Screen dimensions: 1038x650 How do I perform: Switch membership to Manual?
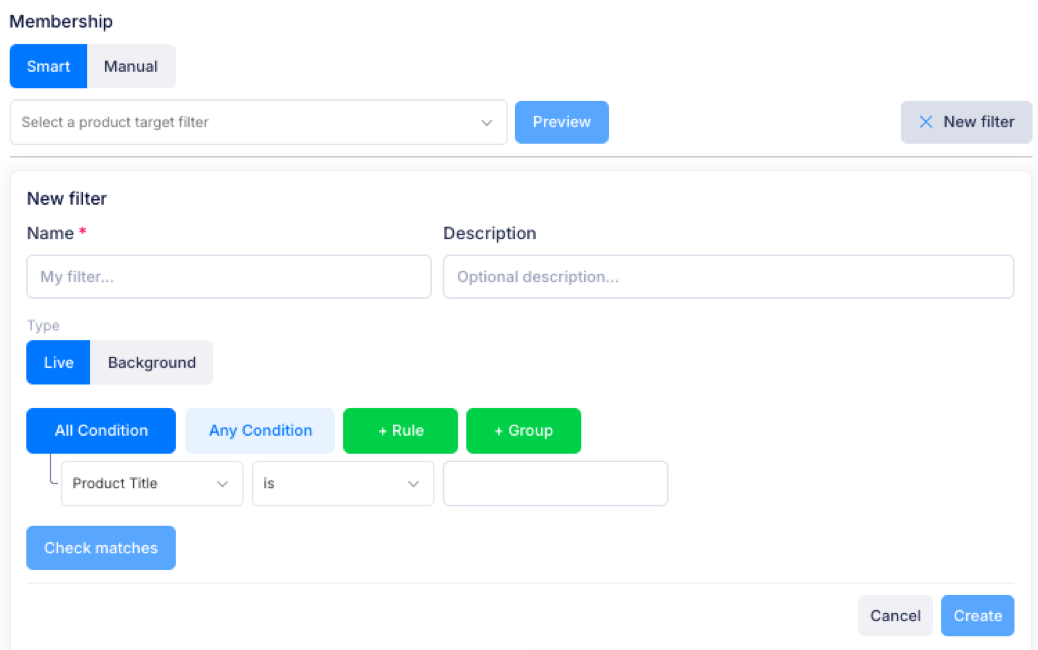(x=131, y=66)
